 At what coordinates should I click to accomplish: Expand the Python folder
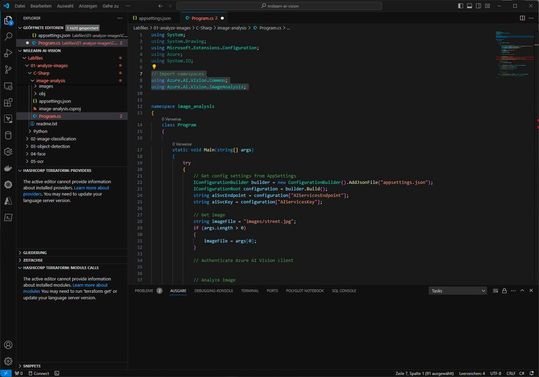tap(40, 131)
